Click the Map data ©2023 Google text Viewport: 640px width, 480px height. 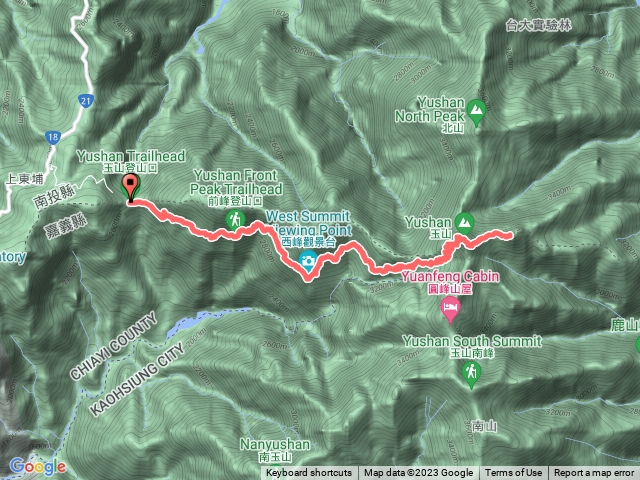(419, 473)
